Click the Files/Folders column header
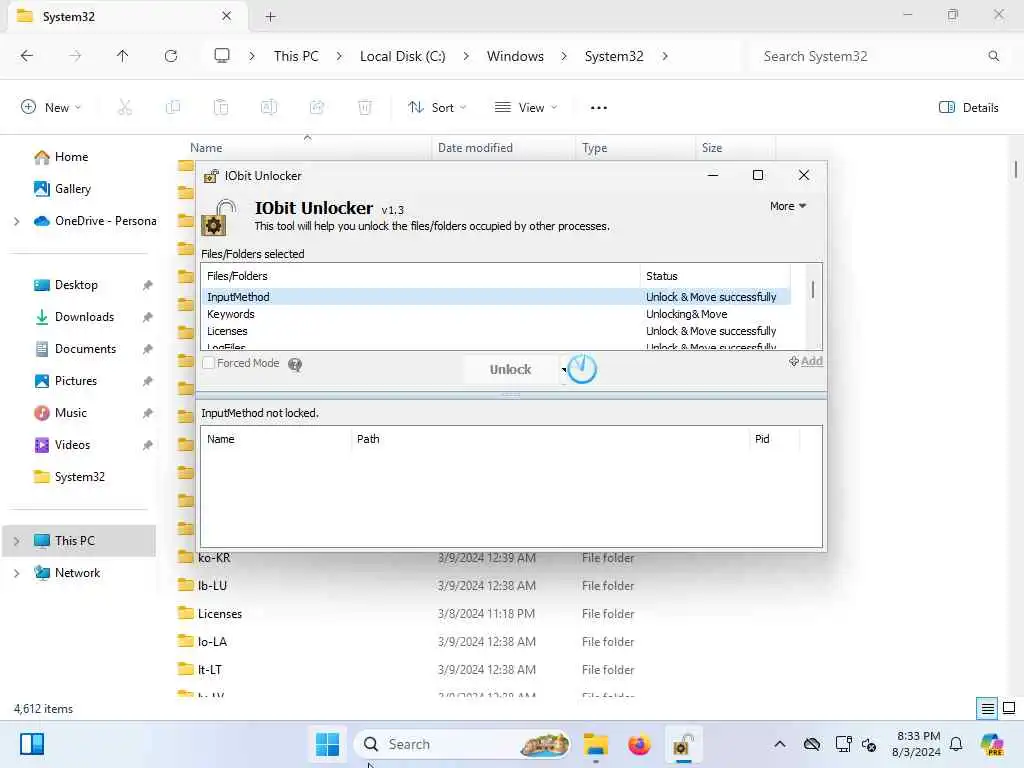The height and width of the screenshot is (768, 1024). pyautogui.click(x=421, y=276)
